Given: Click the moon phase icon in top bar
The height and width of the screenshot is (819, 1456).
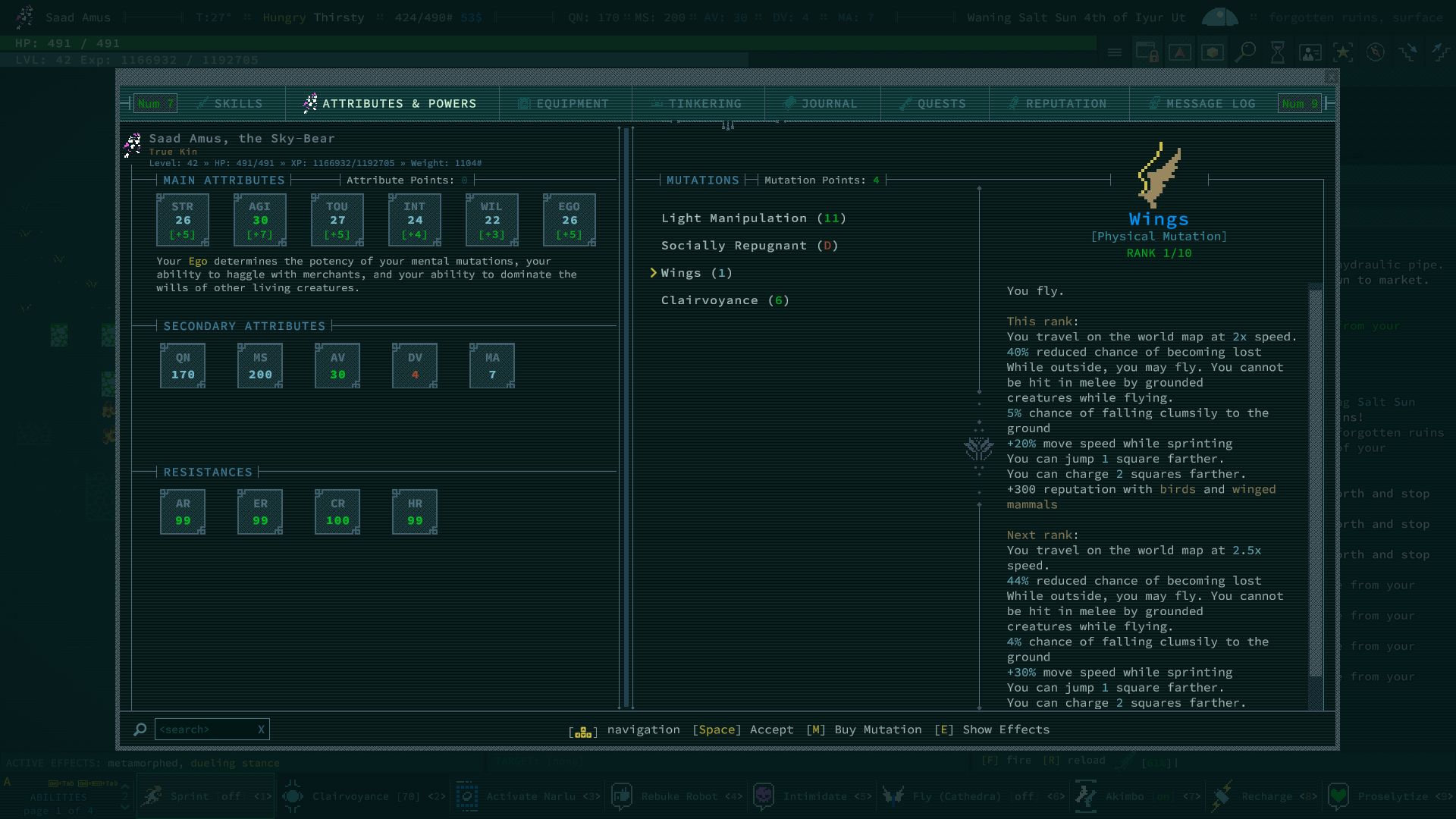Looking at the screenshot, I should 1220,17.
